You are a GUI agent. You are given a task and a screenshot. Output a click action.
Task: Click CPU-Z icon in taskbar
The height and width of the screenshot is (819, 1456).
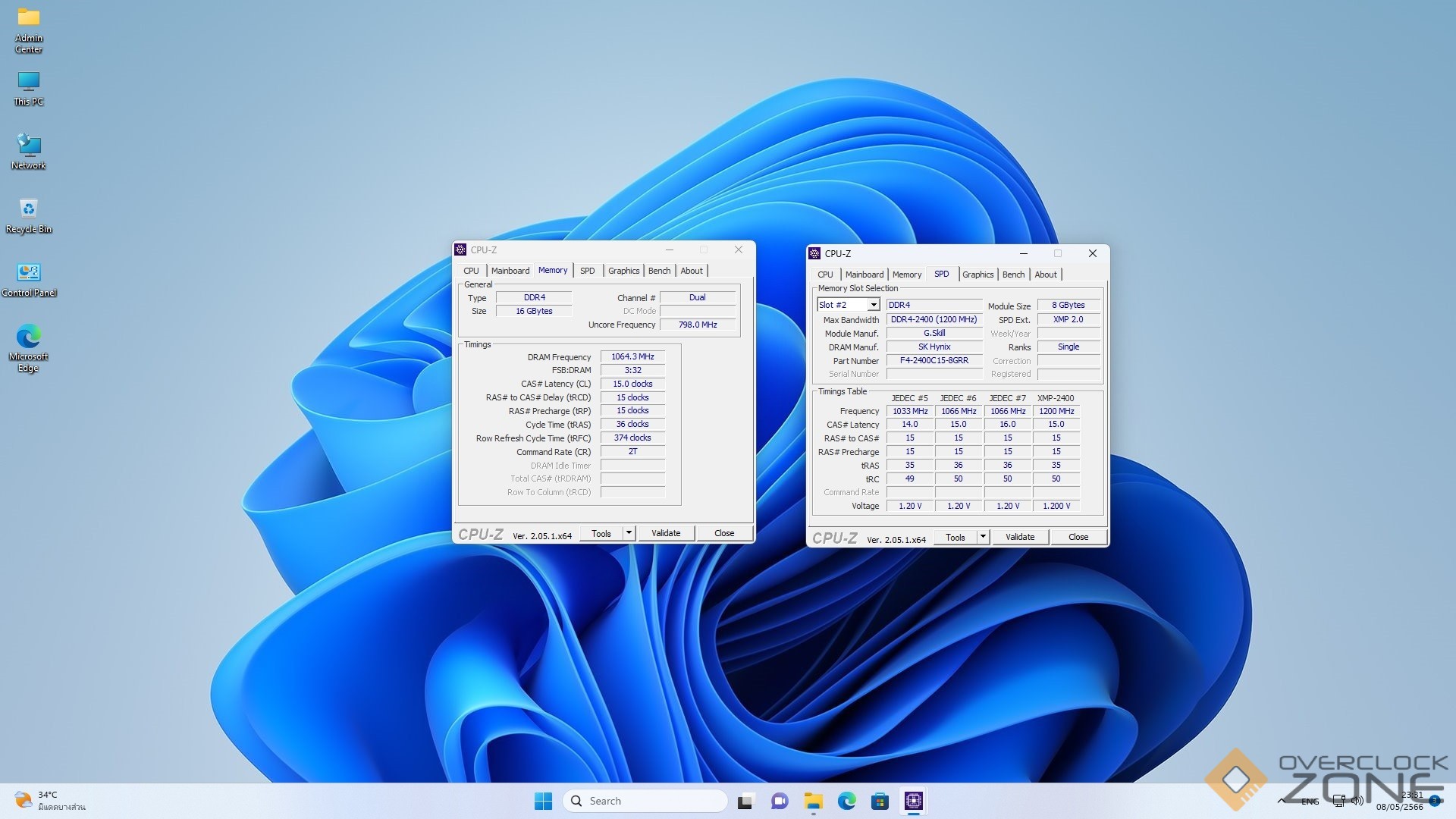(x=913, y=801)
